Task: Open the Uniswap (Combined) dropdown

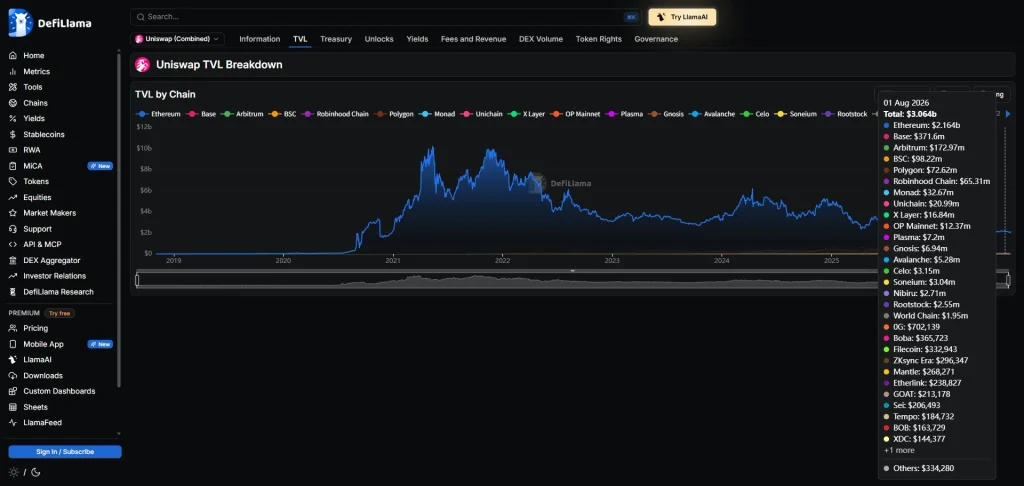Action: coord(177,39)
